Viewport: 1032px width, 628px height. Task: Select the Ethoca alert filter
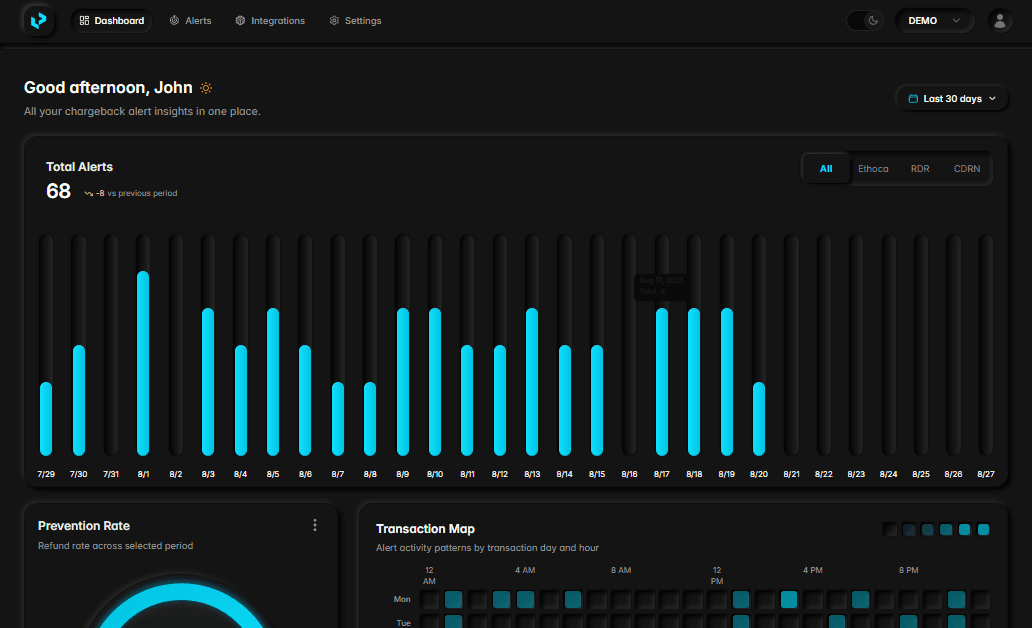click(x=872, y=169)
